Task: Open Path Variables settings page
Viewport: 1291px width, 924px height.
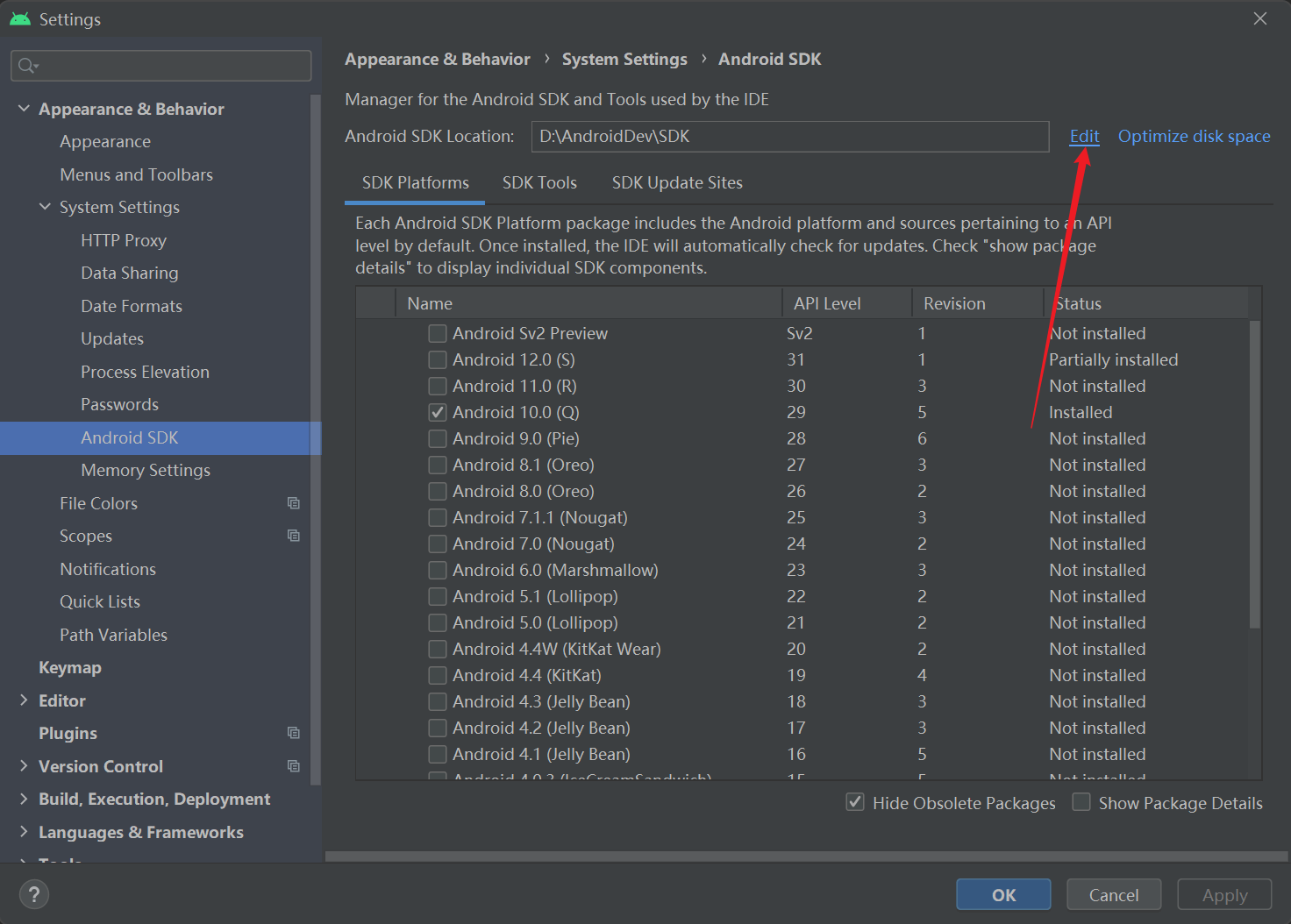Action: coord(114,635)
